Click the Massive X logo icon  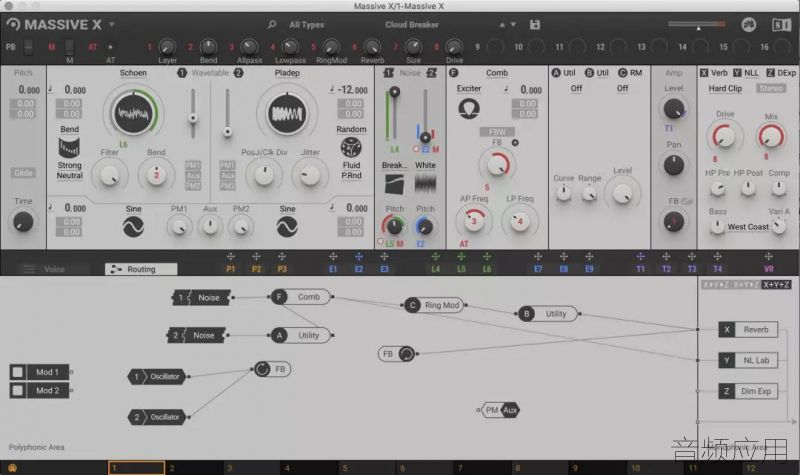[13, 24]
